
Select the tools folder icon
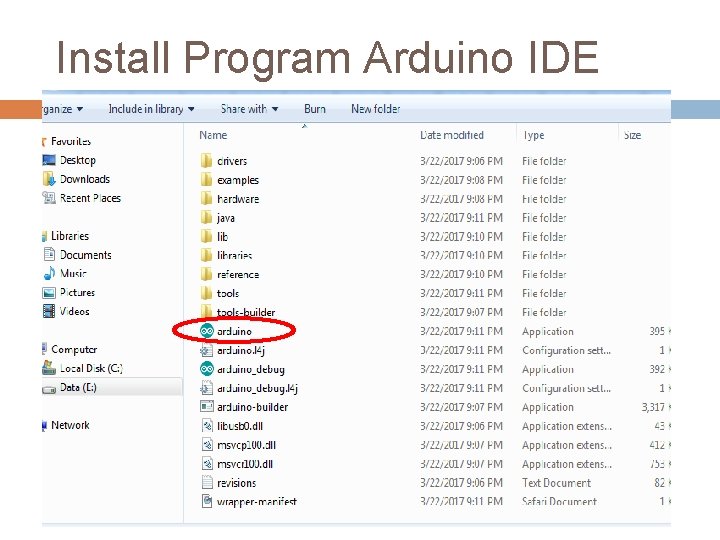tap(207, 293)
